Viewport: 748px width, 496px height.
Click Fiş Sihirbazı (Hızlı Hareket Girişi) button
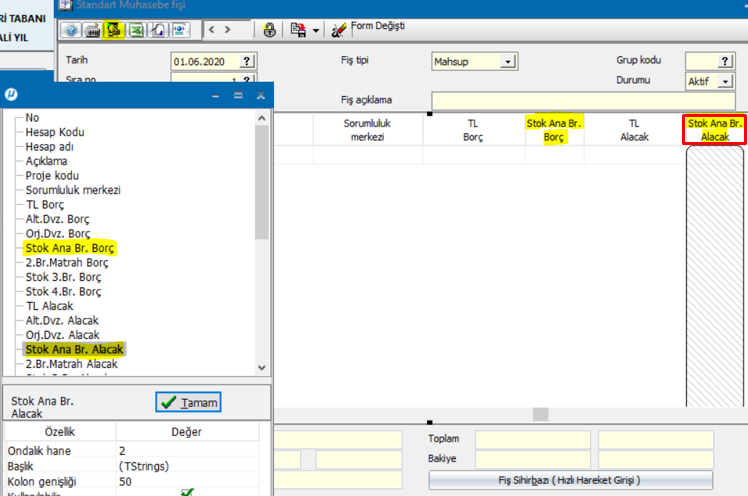(x=570, y=480)
